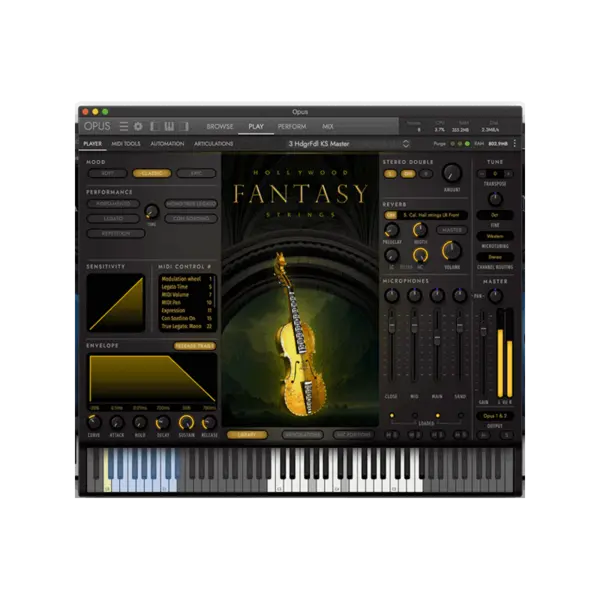Screen dimensions: 600x600
Task: Click the Master Gain fader
Action: pos(484,330)
